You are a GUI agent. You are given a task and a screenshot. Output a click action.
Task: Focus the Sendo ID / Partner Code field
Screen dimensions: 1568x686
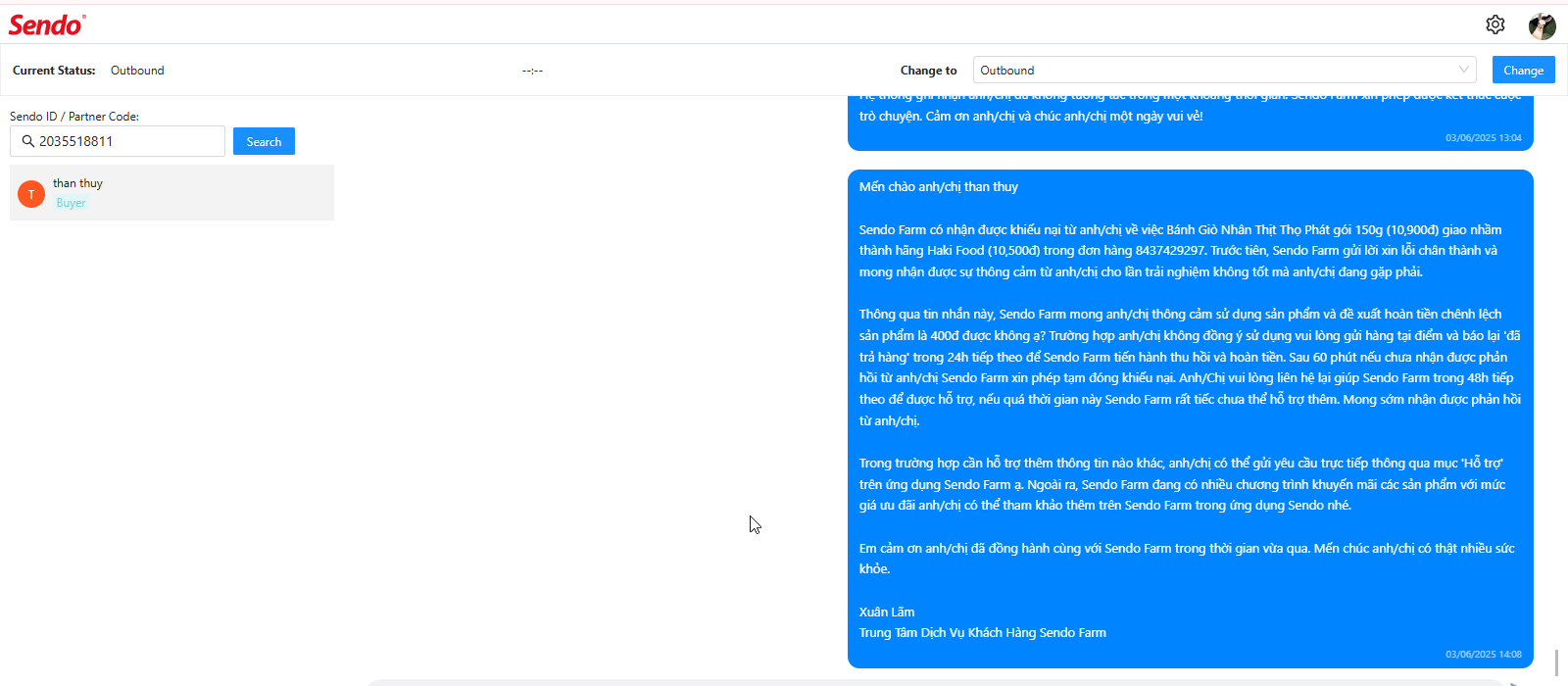click(x=118, y=141)
